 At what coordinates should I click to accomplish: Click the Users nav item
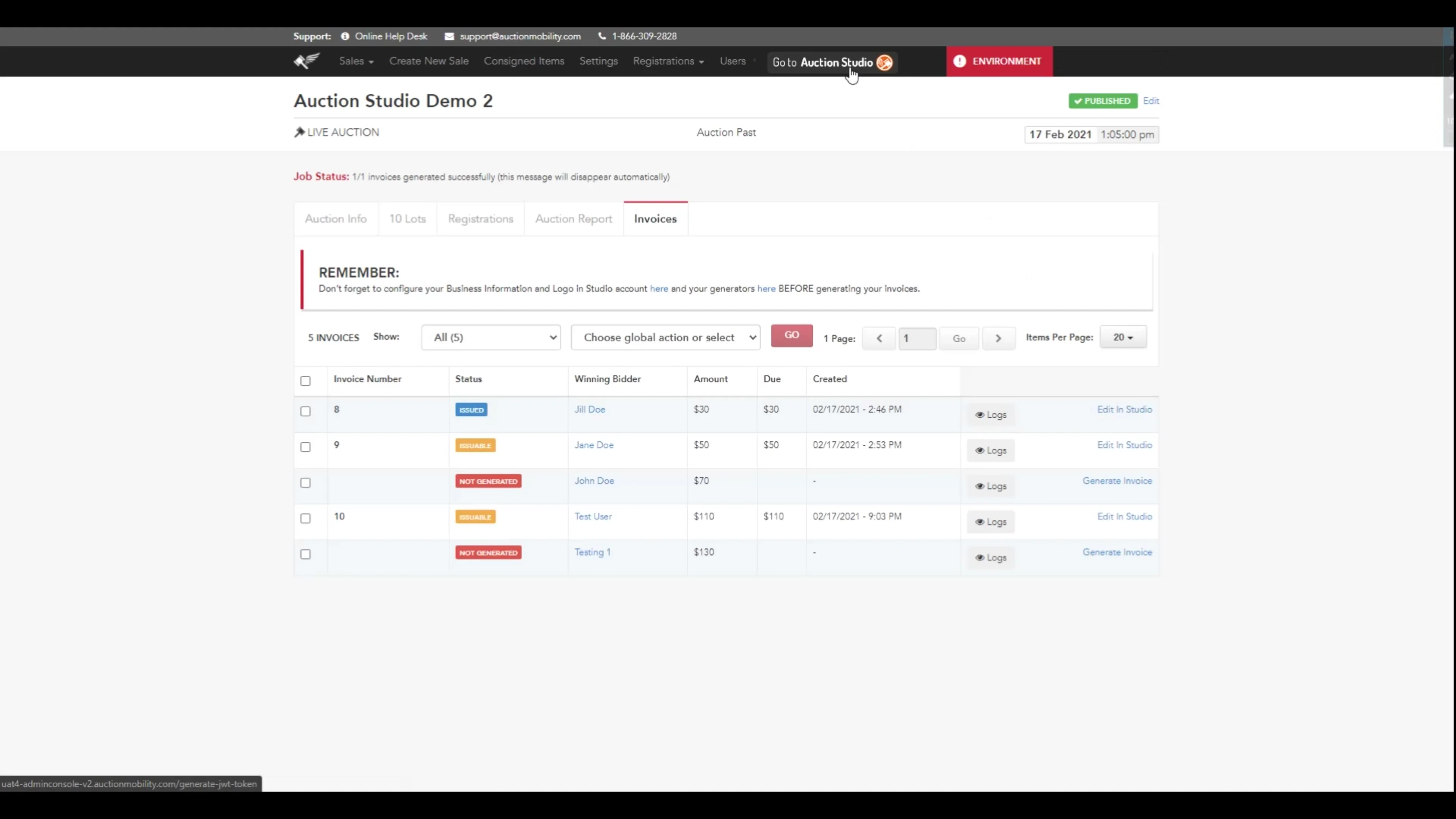[733, 61]
